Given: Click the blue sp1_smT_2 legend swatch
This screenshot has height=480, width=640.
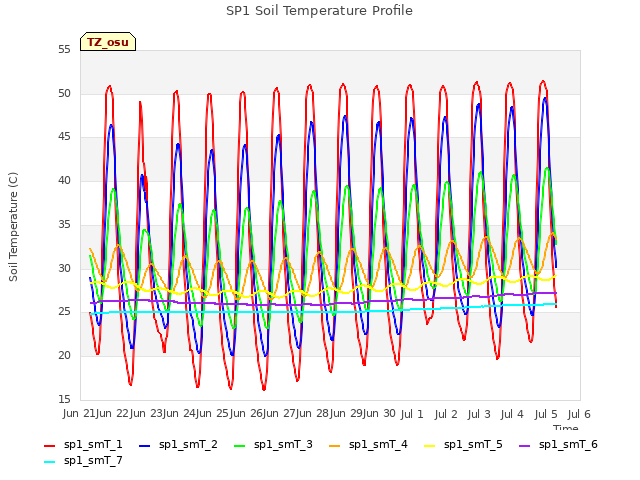Looking at the screenshot, I should (144, 446).
